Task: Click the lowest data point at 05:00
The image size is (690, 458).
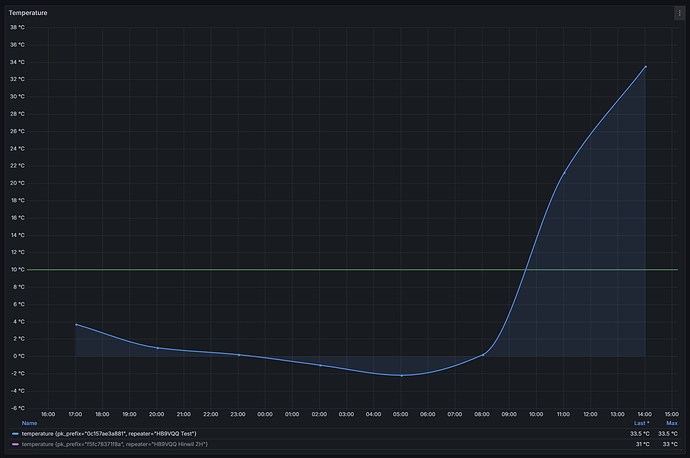Action: 402,375
